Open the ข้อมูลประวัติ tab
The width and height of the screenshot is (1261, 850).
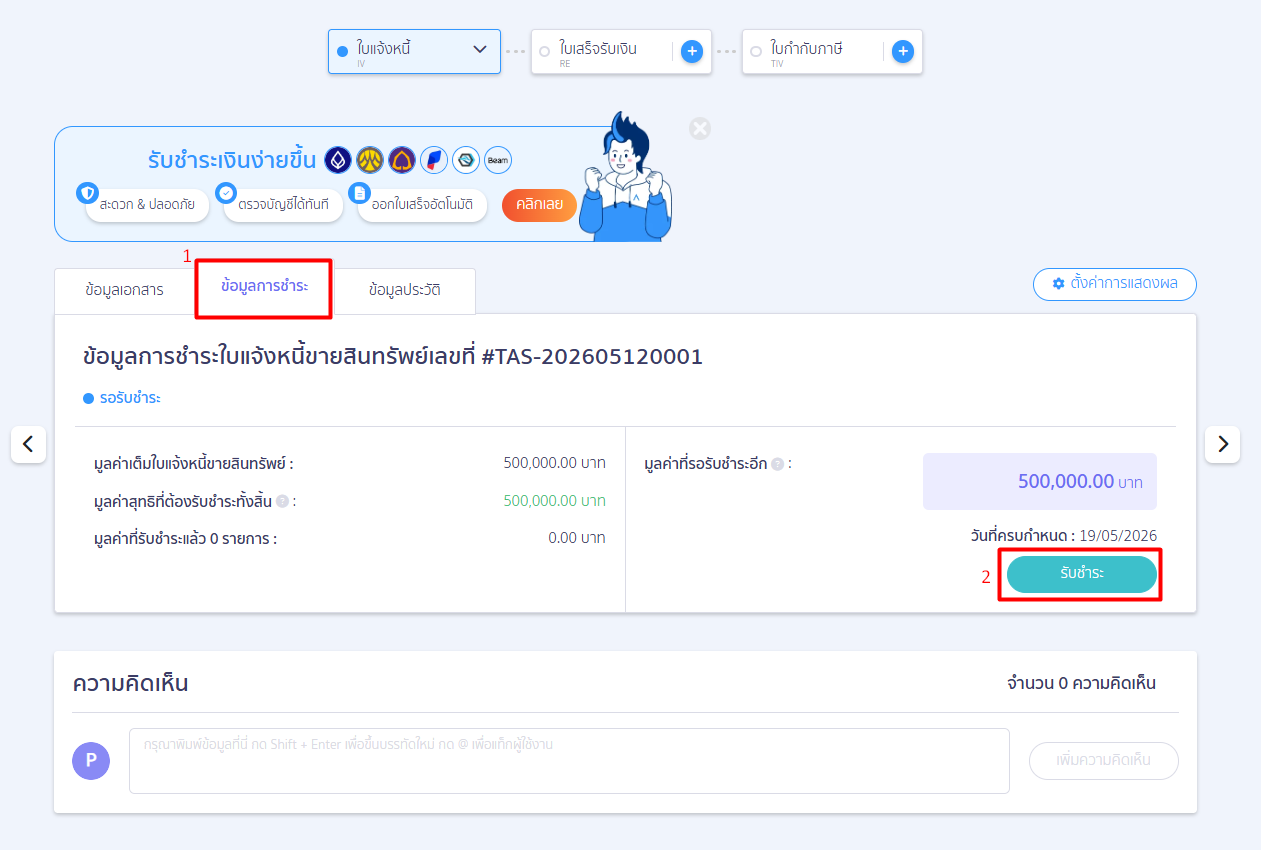pos(405,291)
